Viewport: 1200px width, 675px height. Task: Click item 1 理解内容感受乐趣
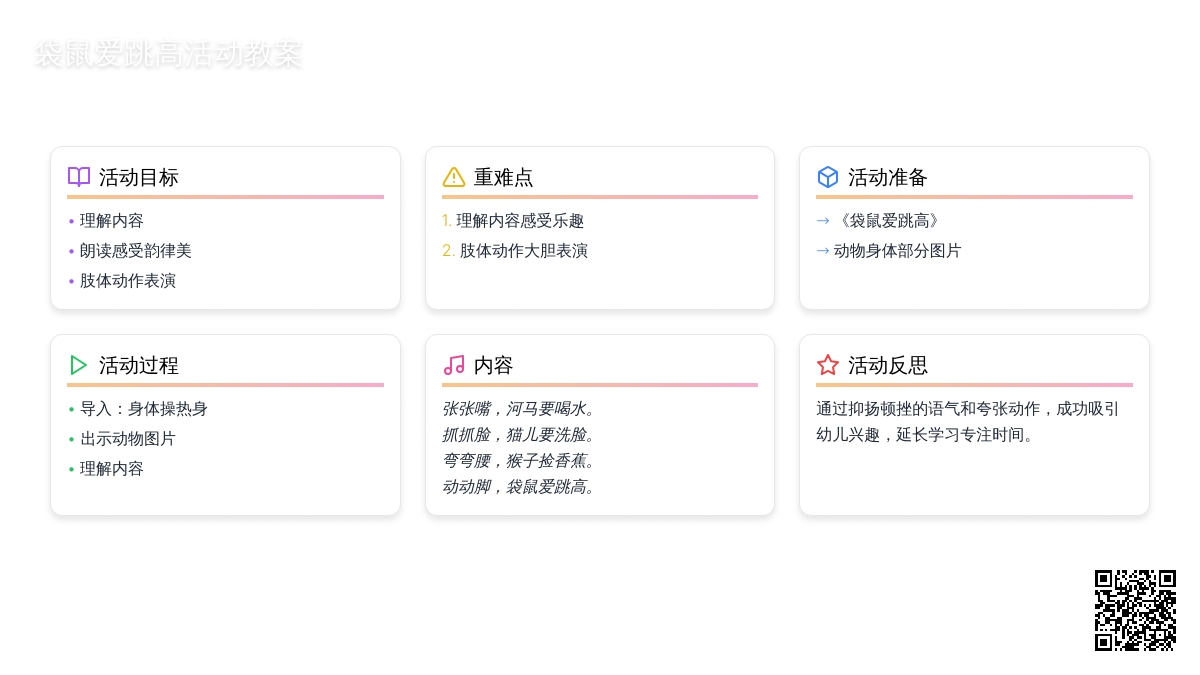coord(513,221)
